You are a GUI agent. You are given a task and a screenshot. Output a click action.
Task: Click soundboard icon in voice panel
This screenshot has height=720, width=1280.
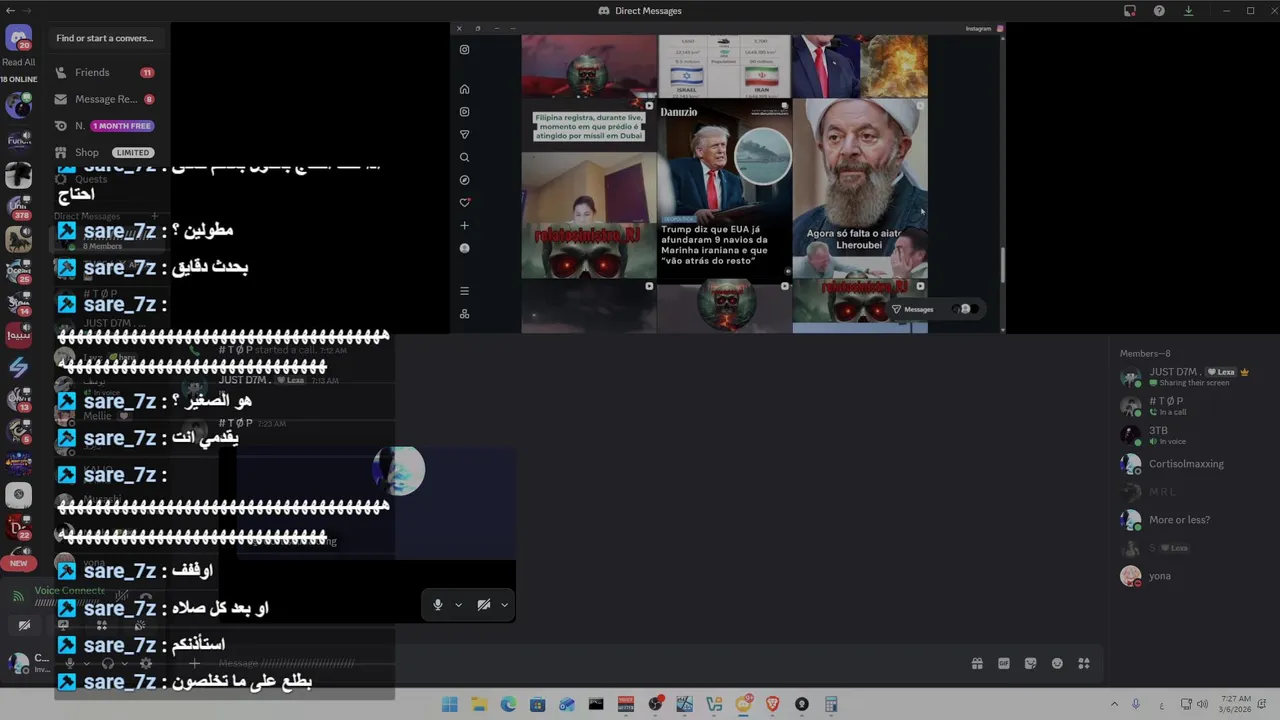[140, 625]
